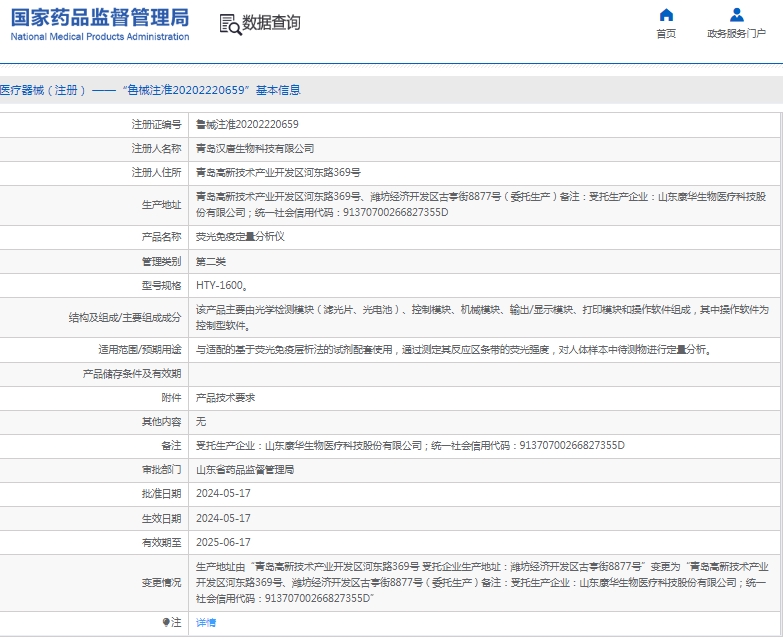Click the 注册人名称 row label

[x=156, y=148]
